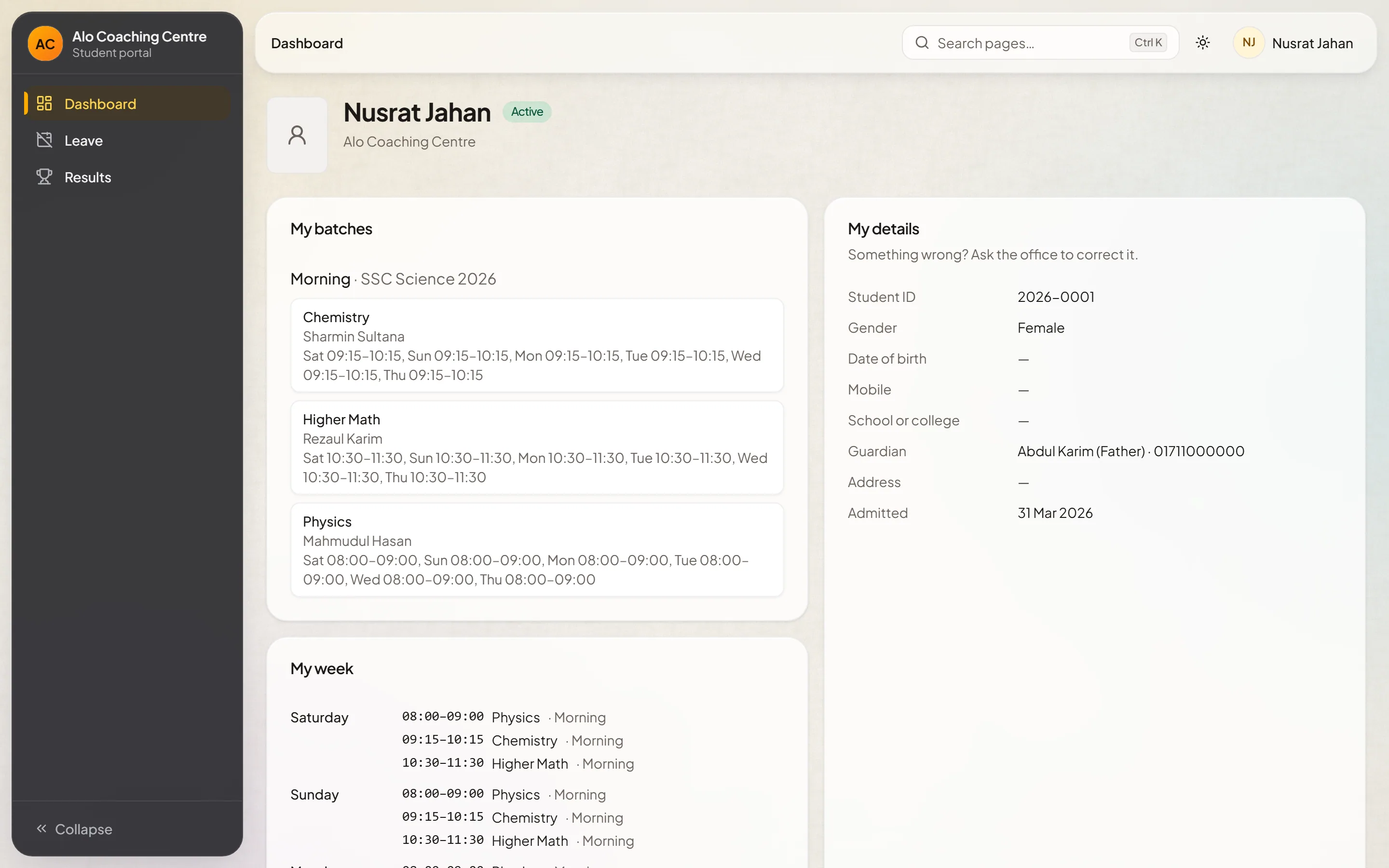Click the Dashboard page title in header
Image resolution: width=1389 pixels, height=868 pixels.
[x=307, y=43]
